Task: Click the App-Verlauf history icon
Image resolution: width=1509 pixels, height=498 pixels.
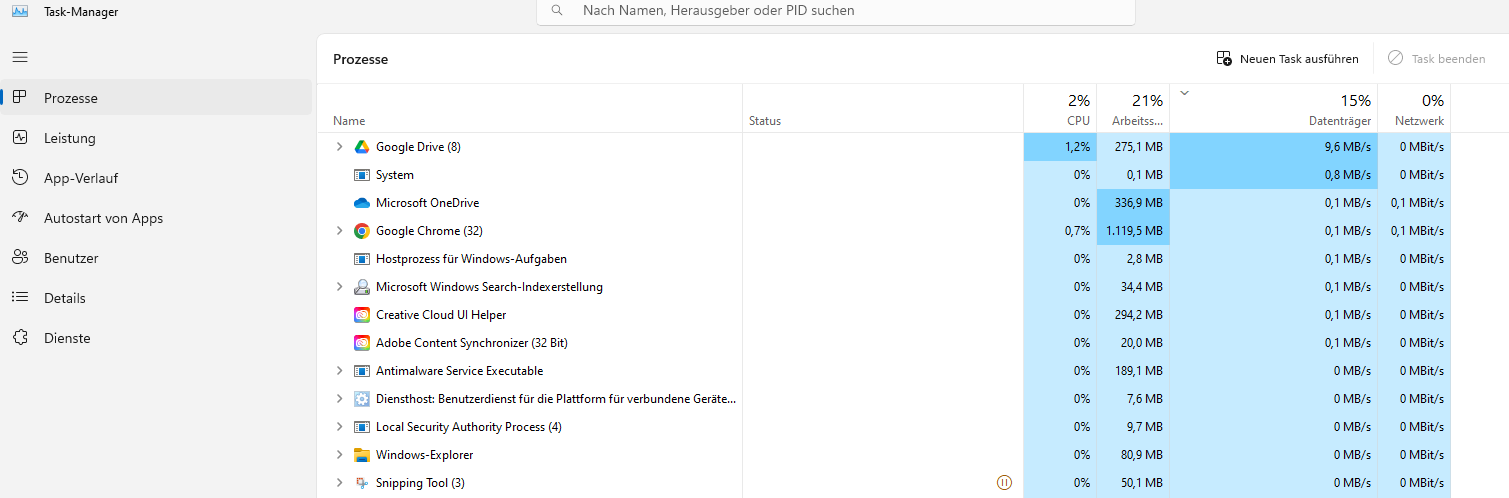Action: coord(20,178)
